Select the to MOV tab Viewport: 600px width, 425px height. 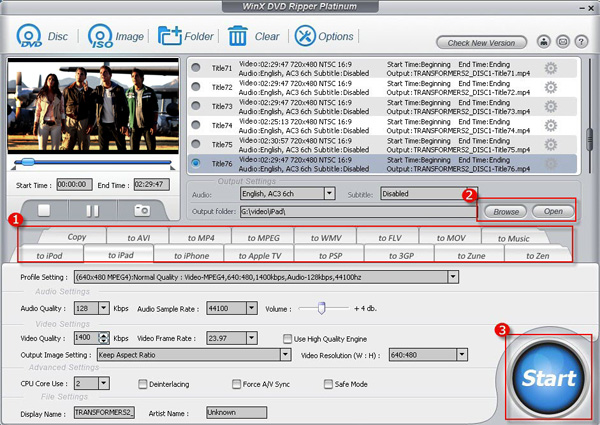(451, 238)
